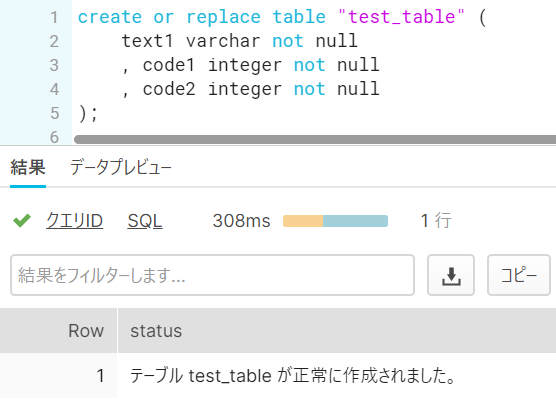Click the editor horizontal scrollbar
Screen dimensions: 556x402
(x=315, y=139)
